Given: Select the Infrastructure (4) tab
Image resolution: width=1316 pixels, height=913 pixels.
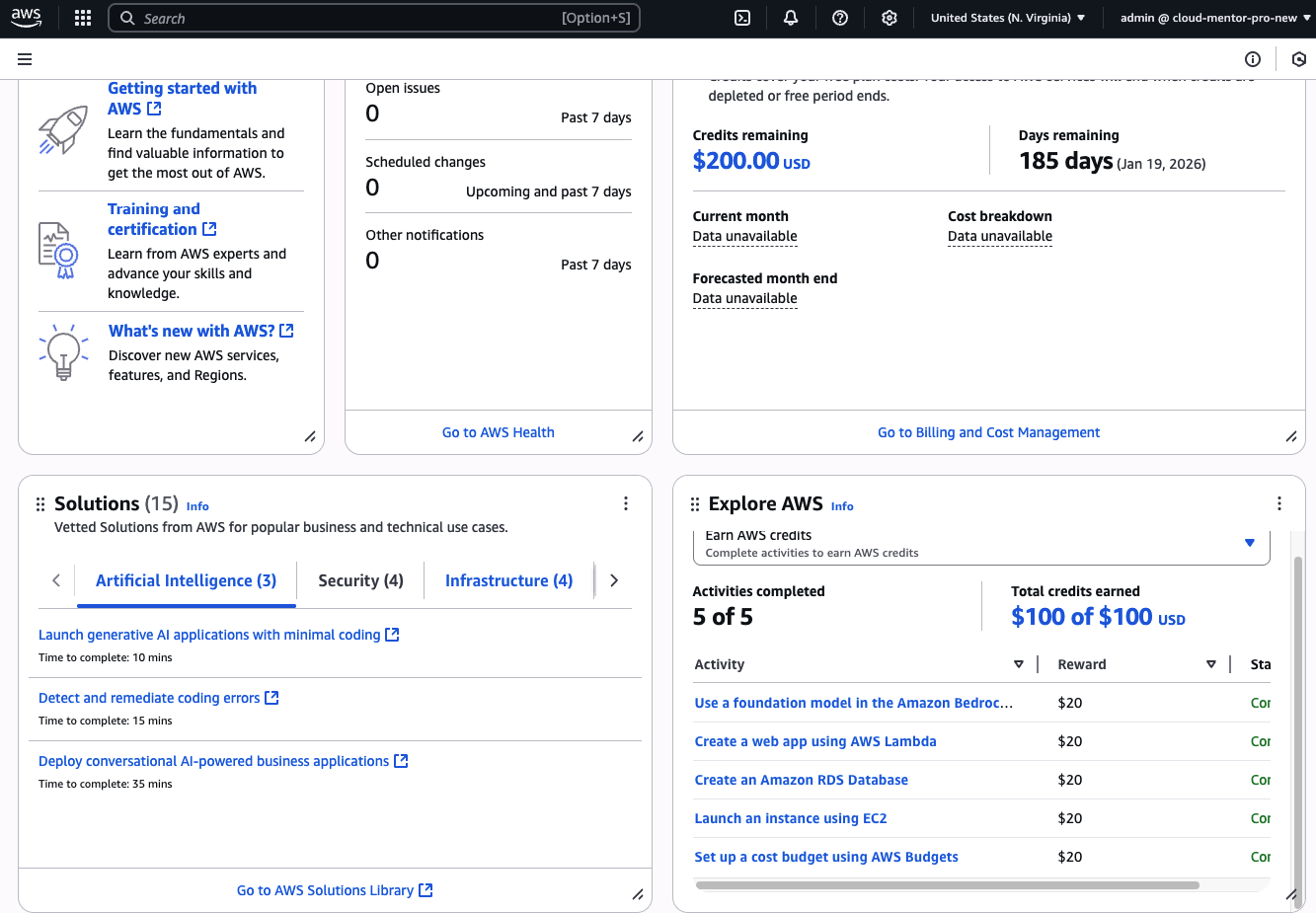Looking at the screenshot, I should coord(508,580).
